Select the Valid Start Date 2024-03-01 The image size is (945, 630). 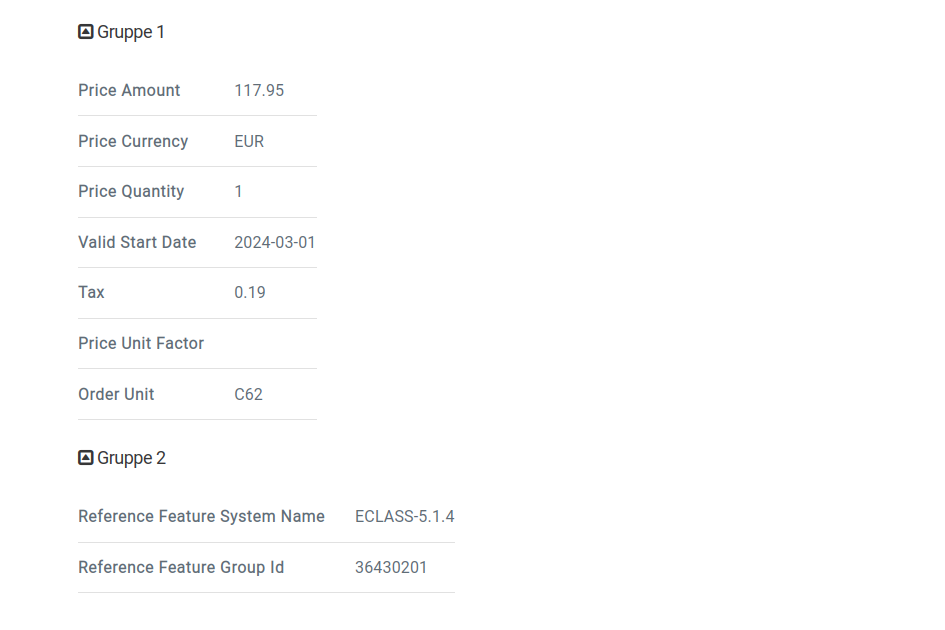pos(275,242)
